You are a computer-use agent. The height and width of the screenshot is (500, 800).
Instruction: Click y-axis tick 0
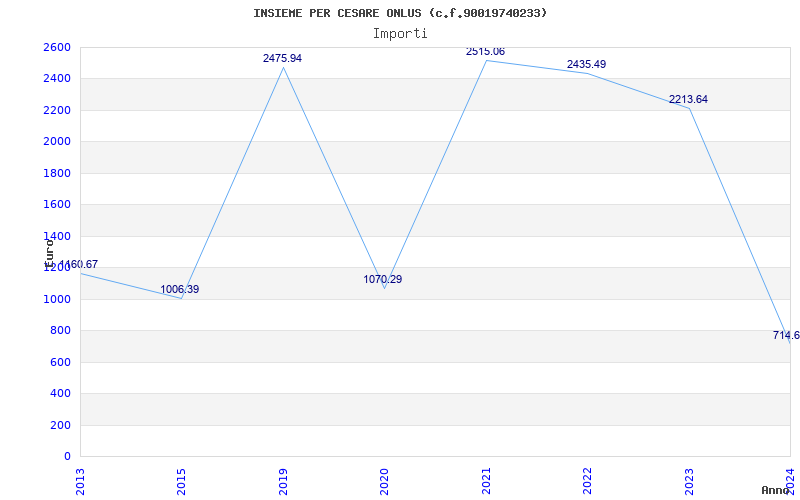coord(67,456)
